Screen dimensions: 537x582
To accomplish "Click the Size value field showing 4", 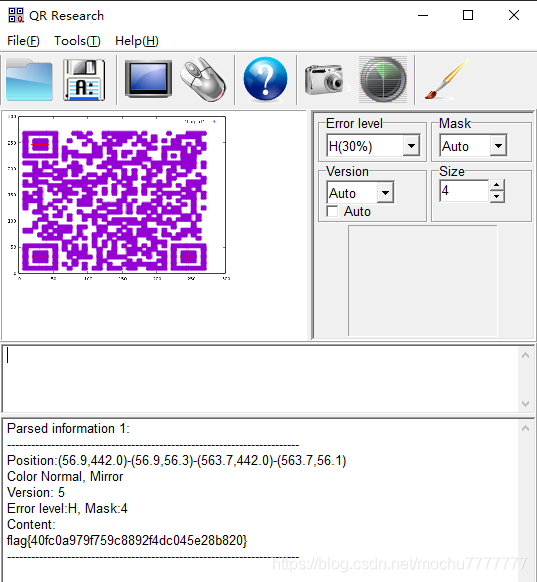I will click(464, 191).
